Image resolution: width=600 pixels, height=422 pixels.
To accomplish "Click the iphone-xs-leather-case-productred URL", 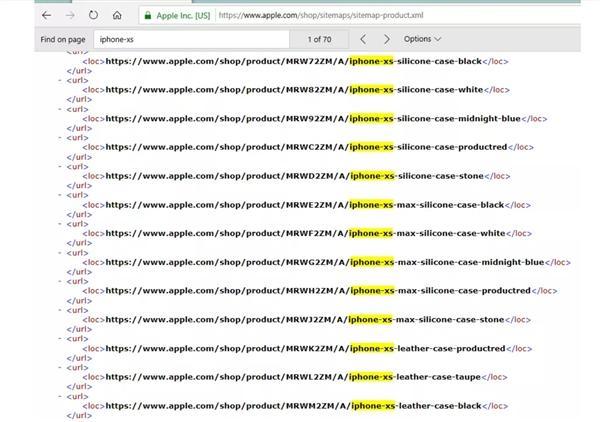I will tap(305, 349).
